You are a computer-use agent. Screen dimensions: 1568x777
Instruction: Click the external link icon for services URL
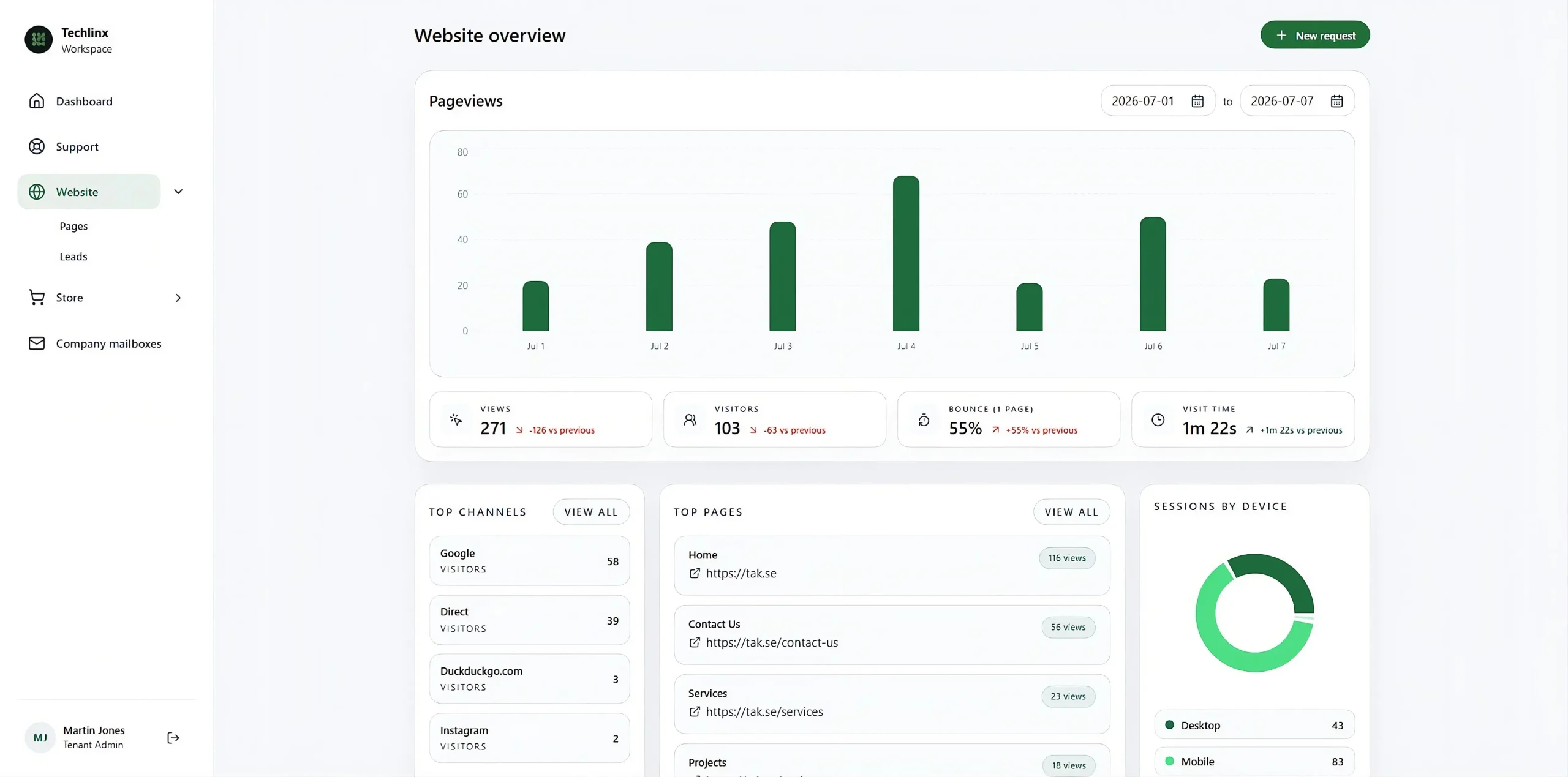coord(695,711)
